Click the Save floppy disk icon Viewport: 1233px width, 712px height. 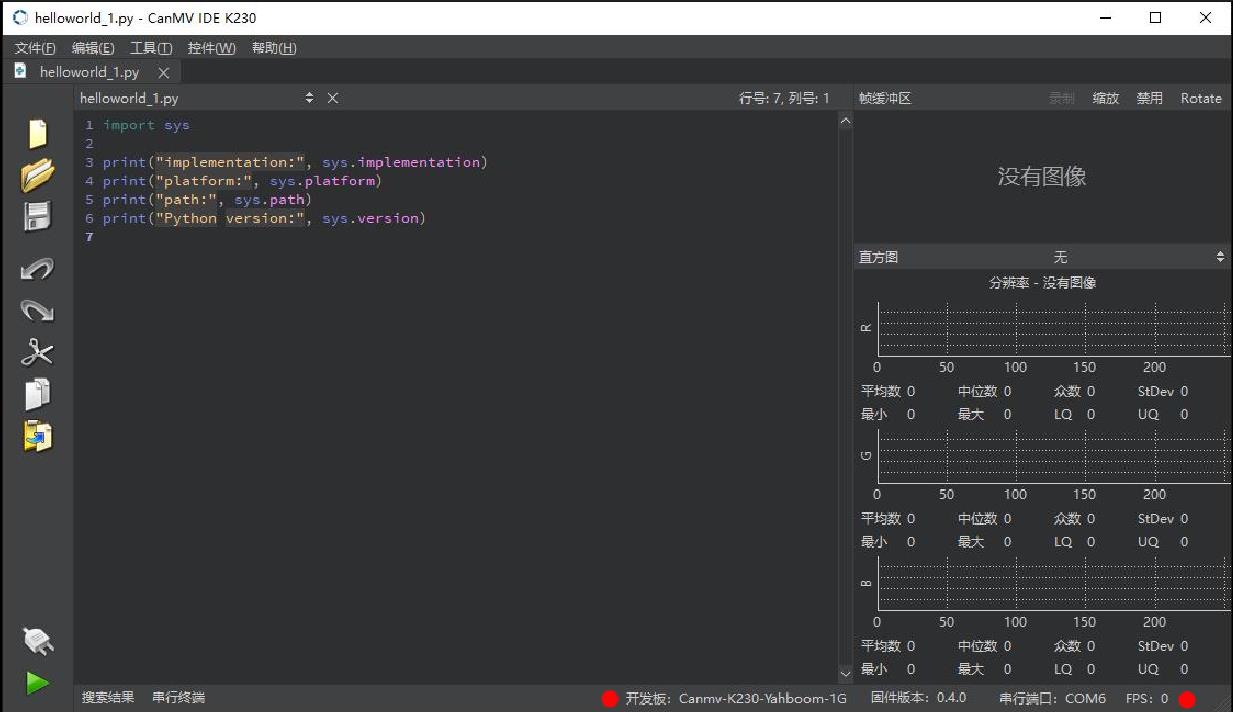(37, 217)
